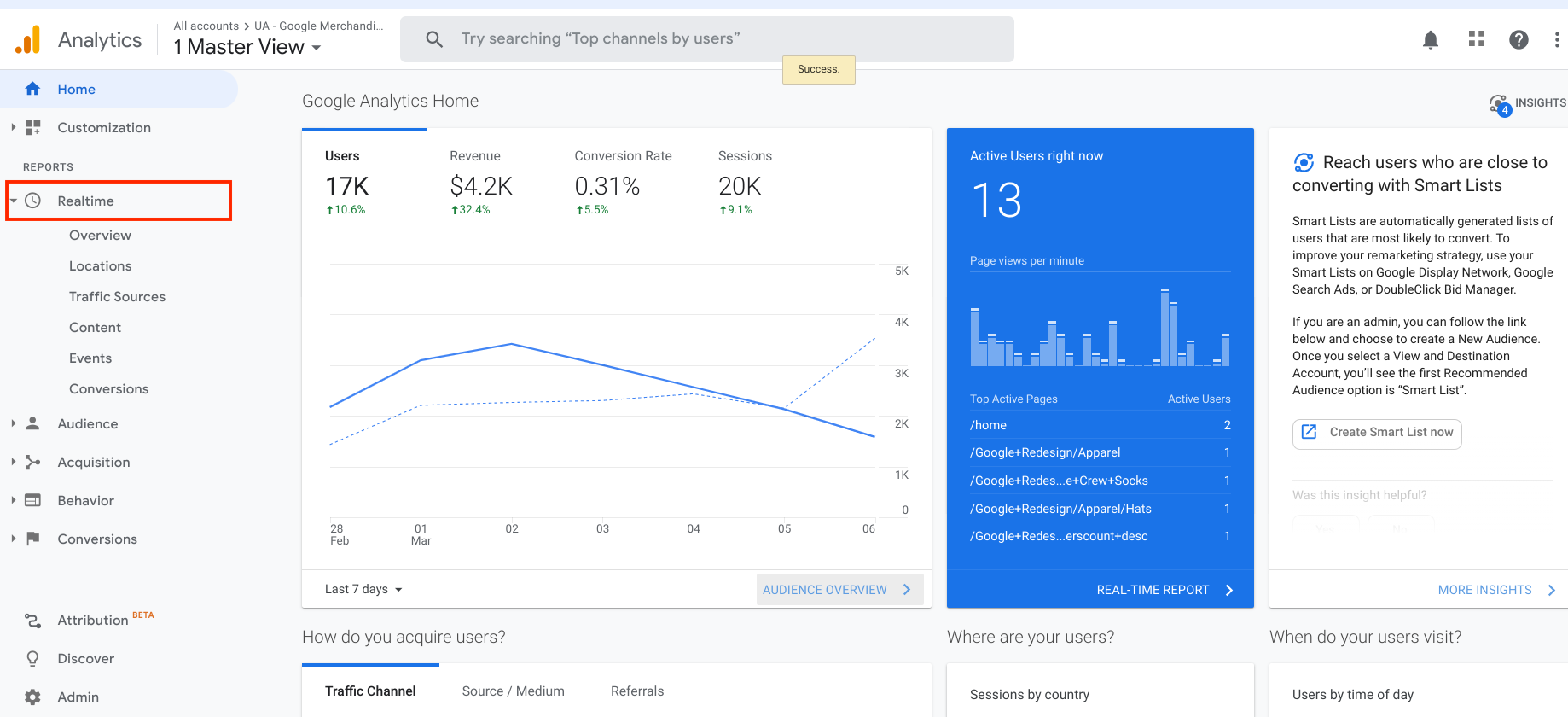This screenshot has height=717, width=1568.
Task: Click the Realtime clock icon
Action: pyautogui.click(x=32, y=201)
